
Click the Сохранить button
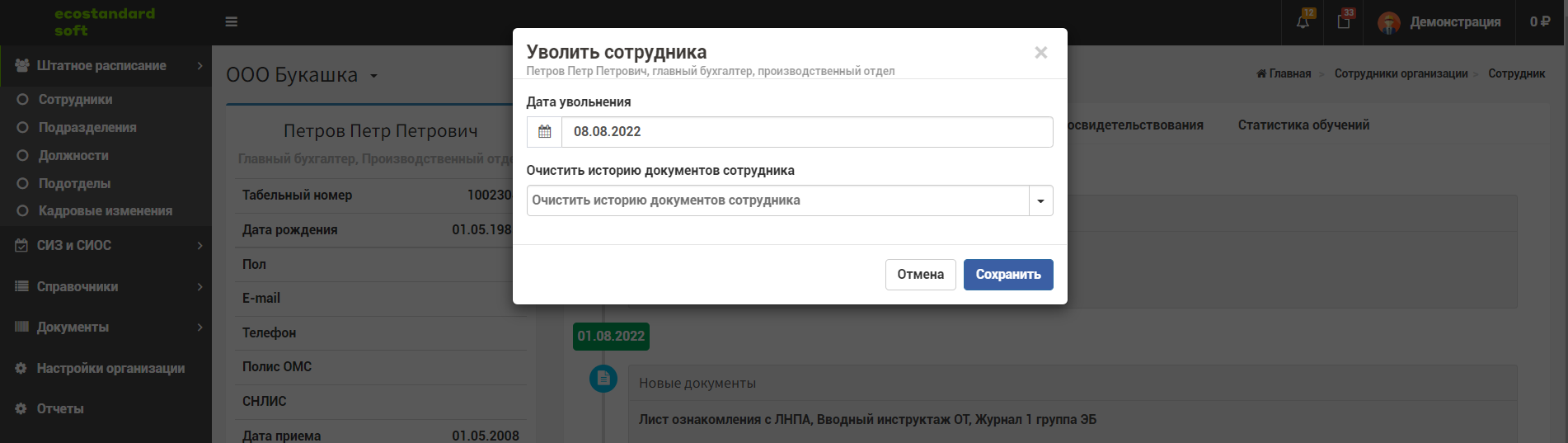1008,275
